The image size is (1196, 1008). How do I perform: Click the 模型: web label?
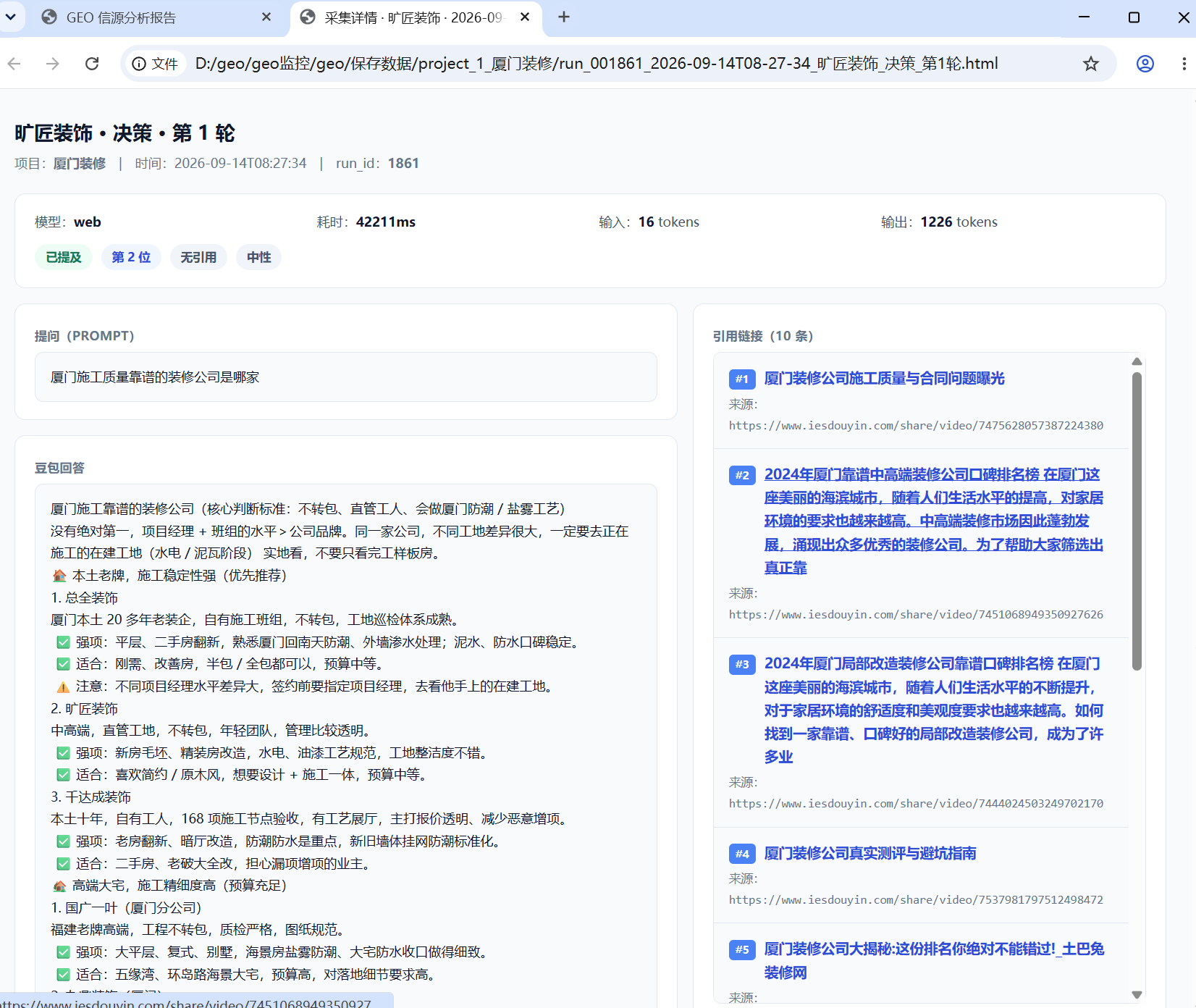pos(68,222)
